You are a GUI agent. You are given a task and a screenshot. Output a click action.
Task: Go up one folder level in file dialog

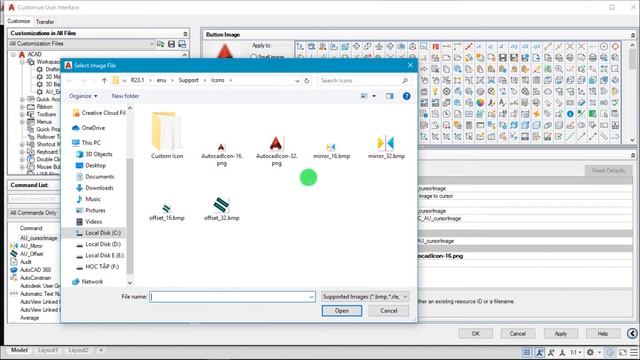point(104,80)
